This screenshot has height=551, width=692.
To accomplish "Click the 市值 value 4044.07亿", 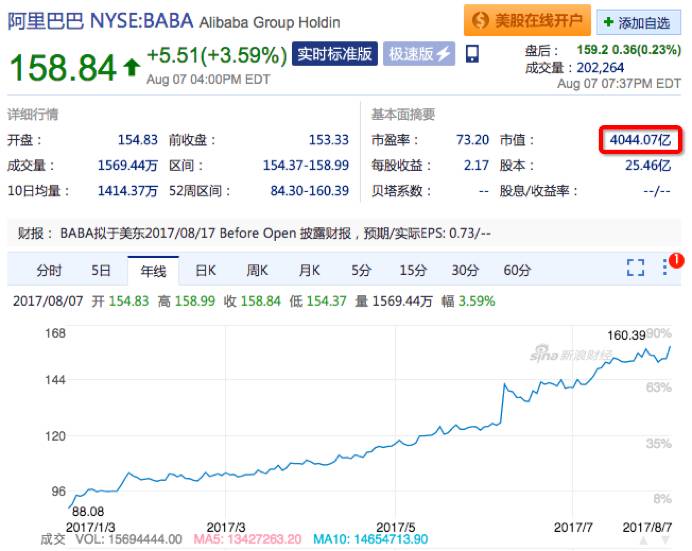I will 640,140.
